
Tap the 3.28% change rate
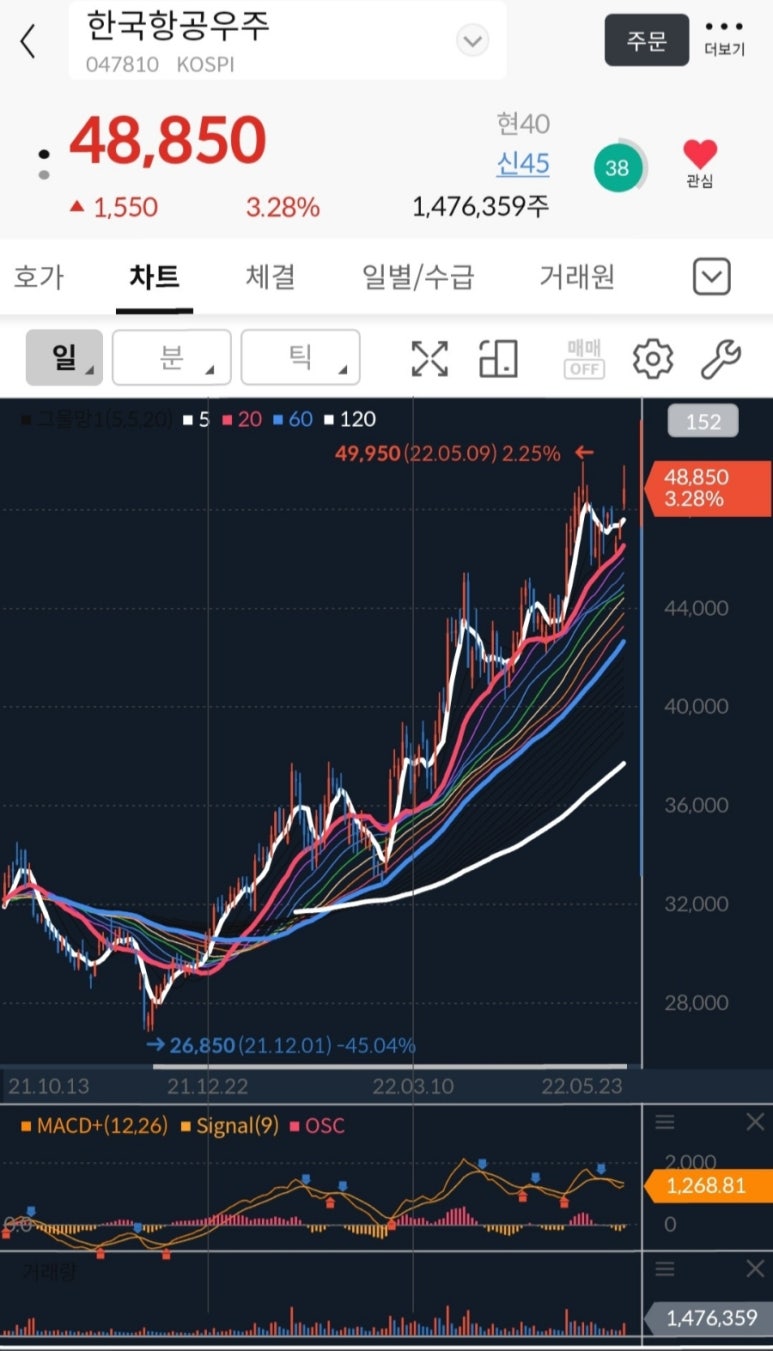coord(283,207)
